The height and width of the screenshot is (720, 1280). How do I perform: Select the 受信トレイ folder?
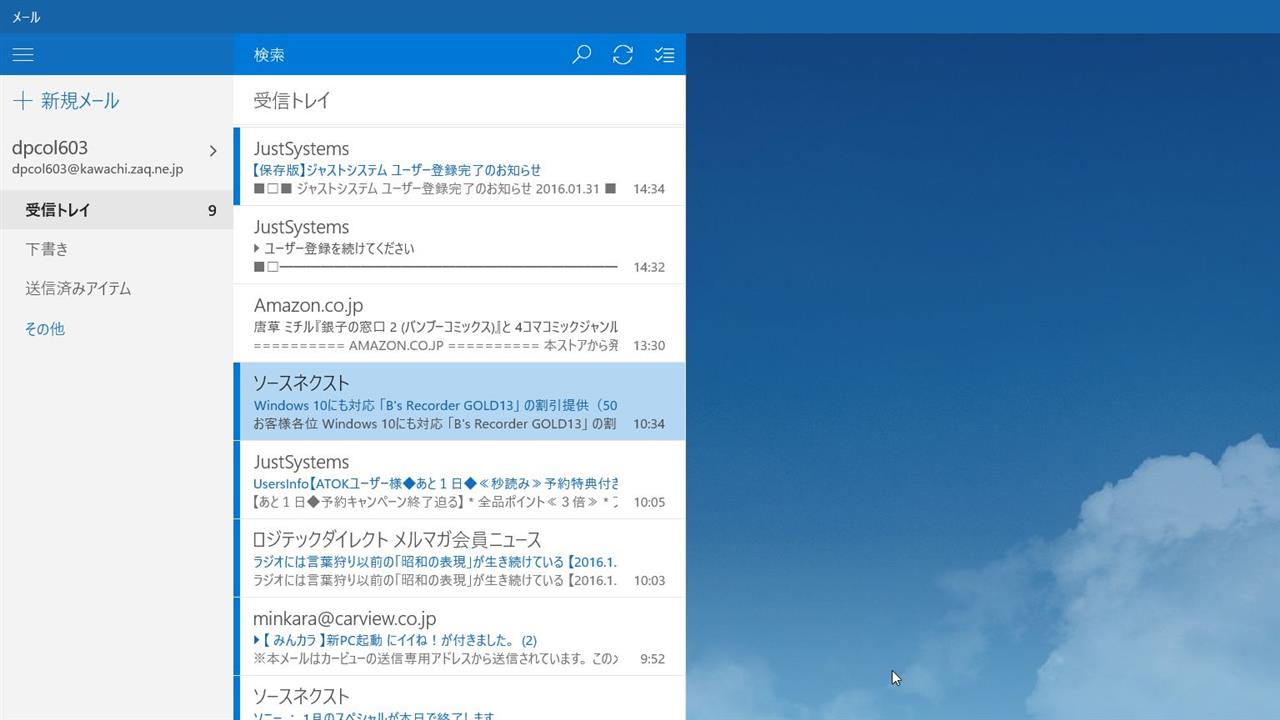(x=116, y=210)
